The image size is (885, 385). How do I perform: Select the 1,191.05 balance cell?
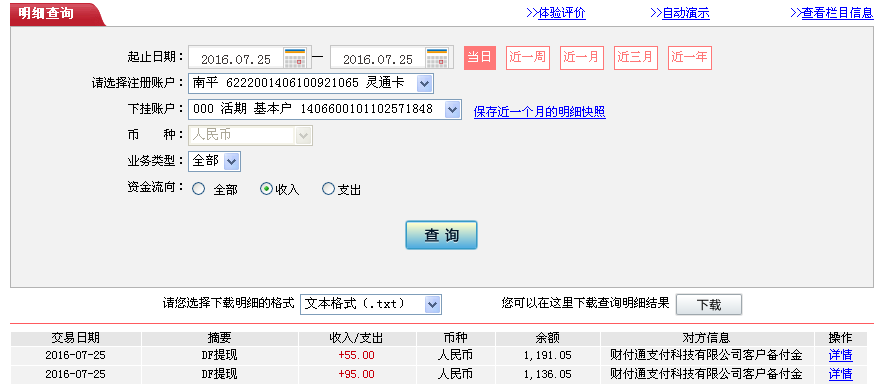[x=547, y=356]
